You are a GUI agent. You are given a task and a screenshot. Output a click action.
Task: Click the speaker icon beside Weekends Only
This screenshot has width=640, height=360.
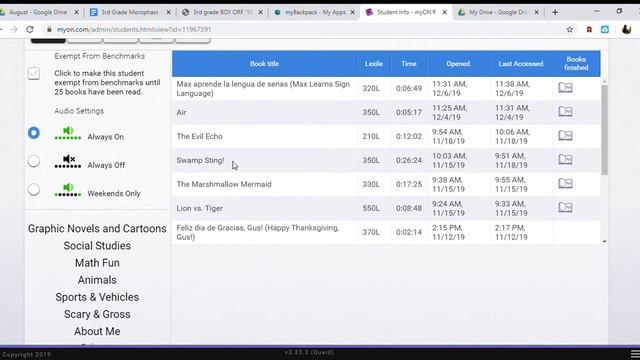pos(68,190)
